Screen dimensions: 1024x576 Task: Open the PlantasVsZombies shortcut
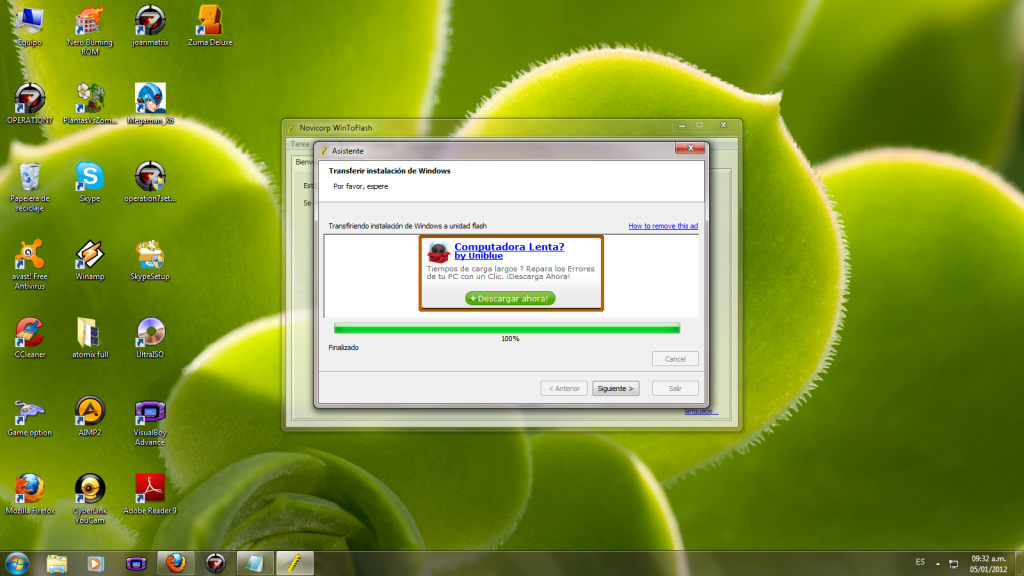[90, 104]
